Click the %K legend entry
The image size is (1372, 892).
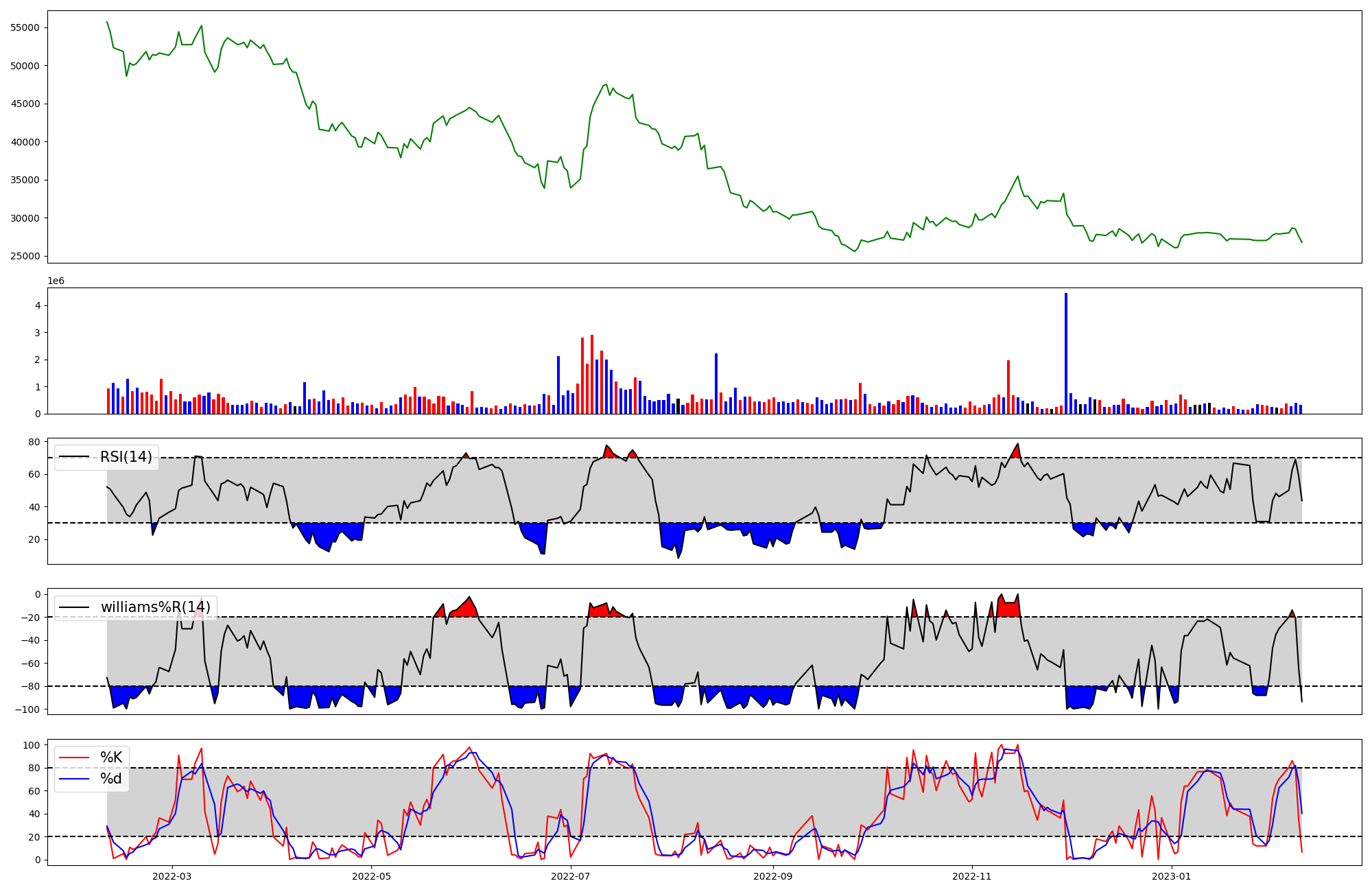pyautogui.click(x=111, y=758)
